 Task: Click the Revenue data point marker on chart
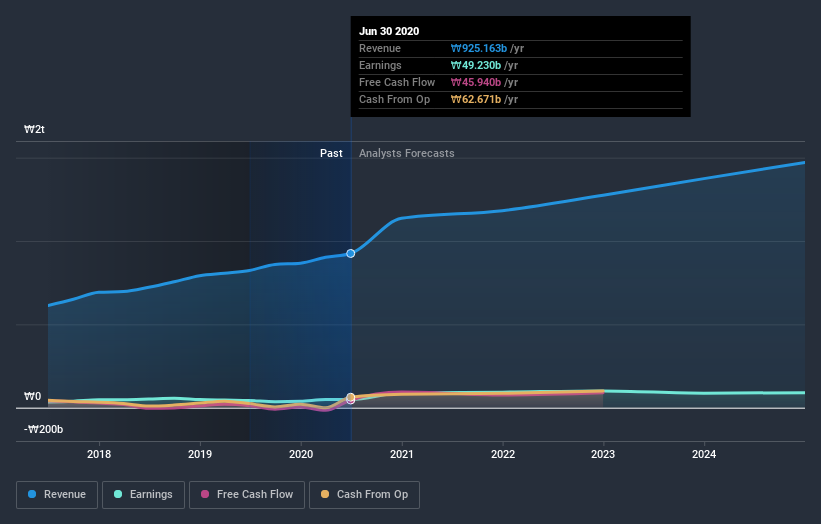point(351,253)
